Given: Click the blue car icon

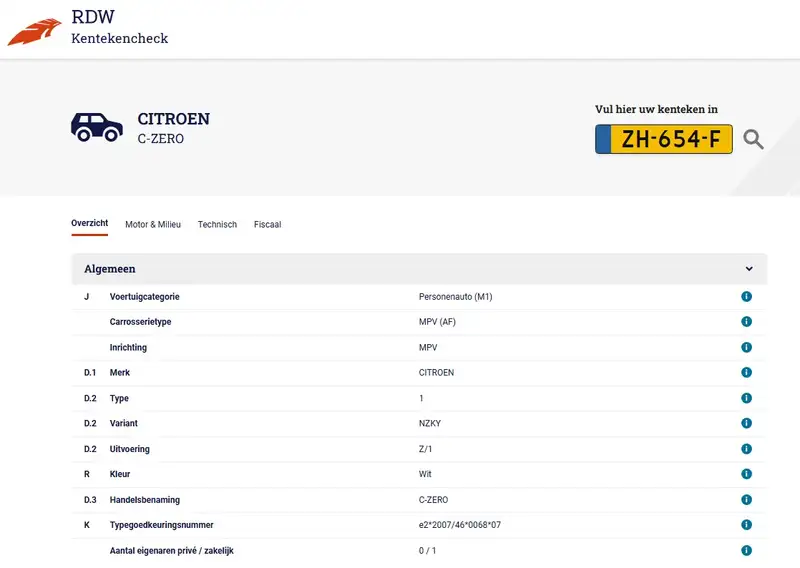Looking at the screenshot, I should (97, 127).
